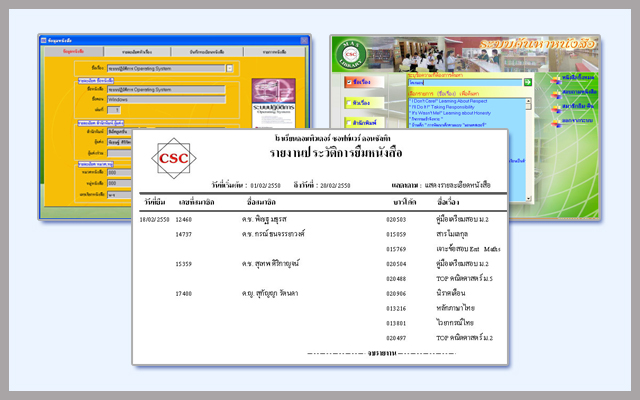Screen dimensions: 640x400
Task: Click the book icon beside หนังสือทั้งหมด
Action: pyautogui.click(x=556, y=79)
